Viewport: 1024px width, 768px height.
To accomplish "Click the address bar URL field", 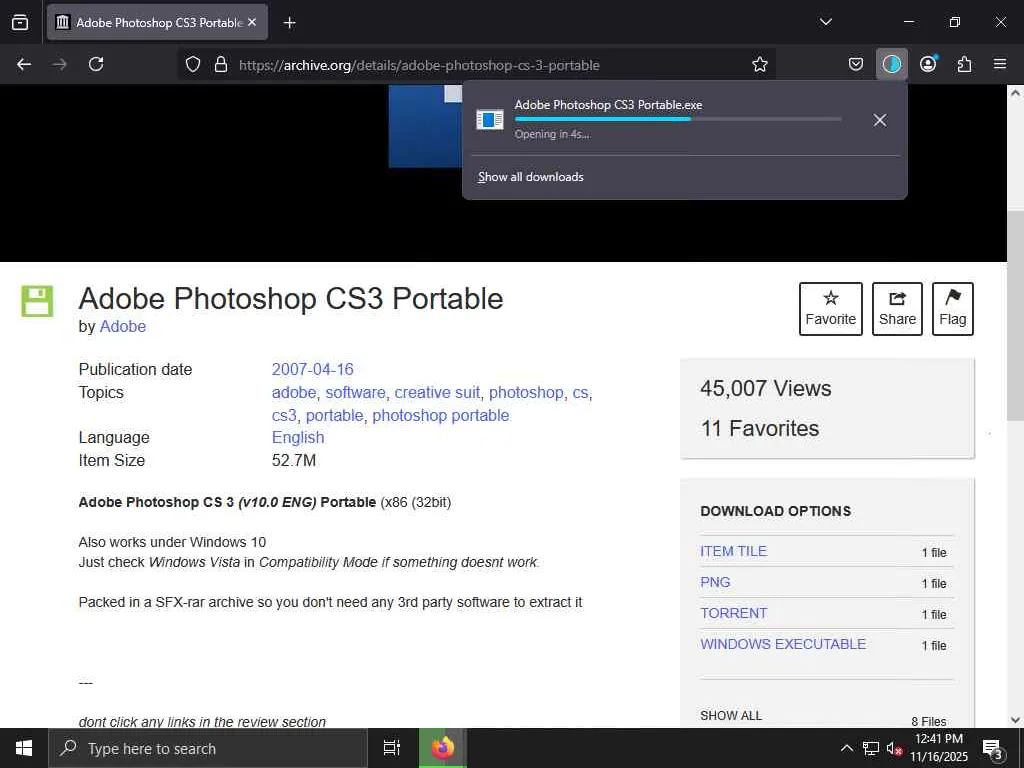I will point(477,65).
